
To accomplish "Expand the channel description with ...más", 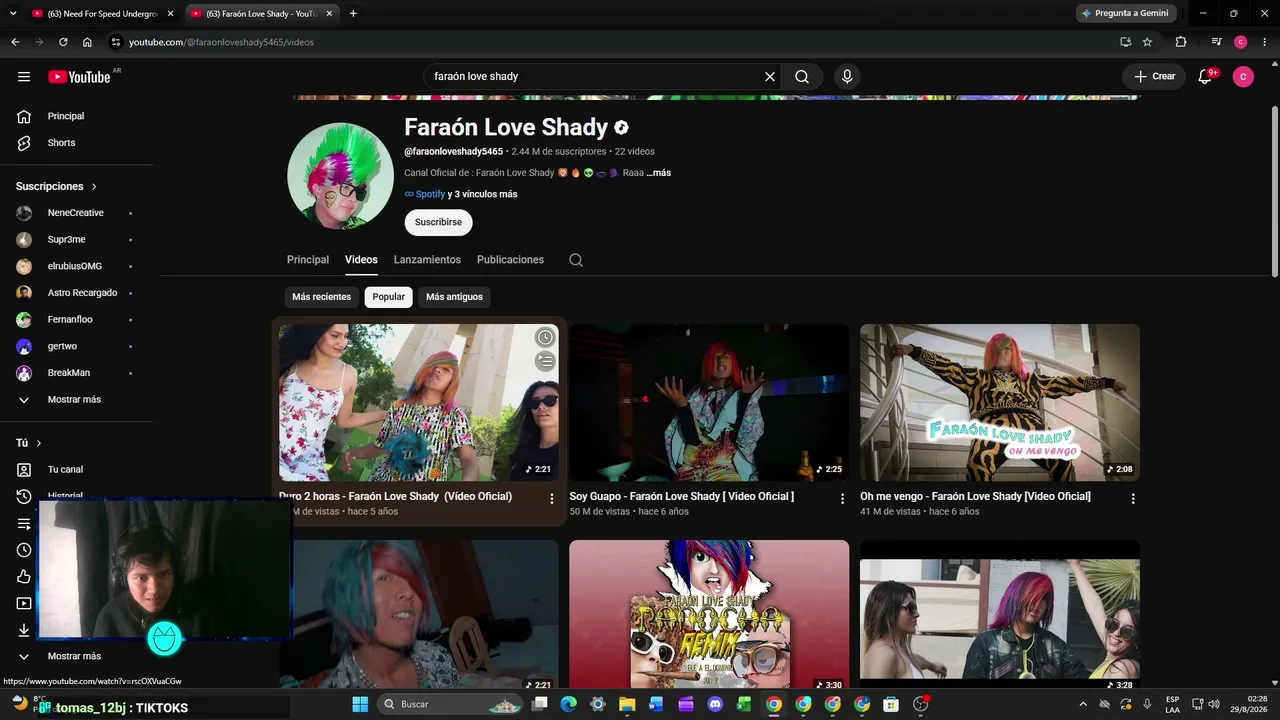I will pyautogui.click(x=659, y=173).
